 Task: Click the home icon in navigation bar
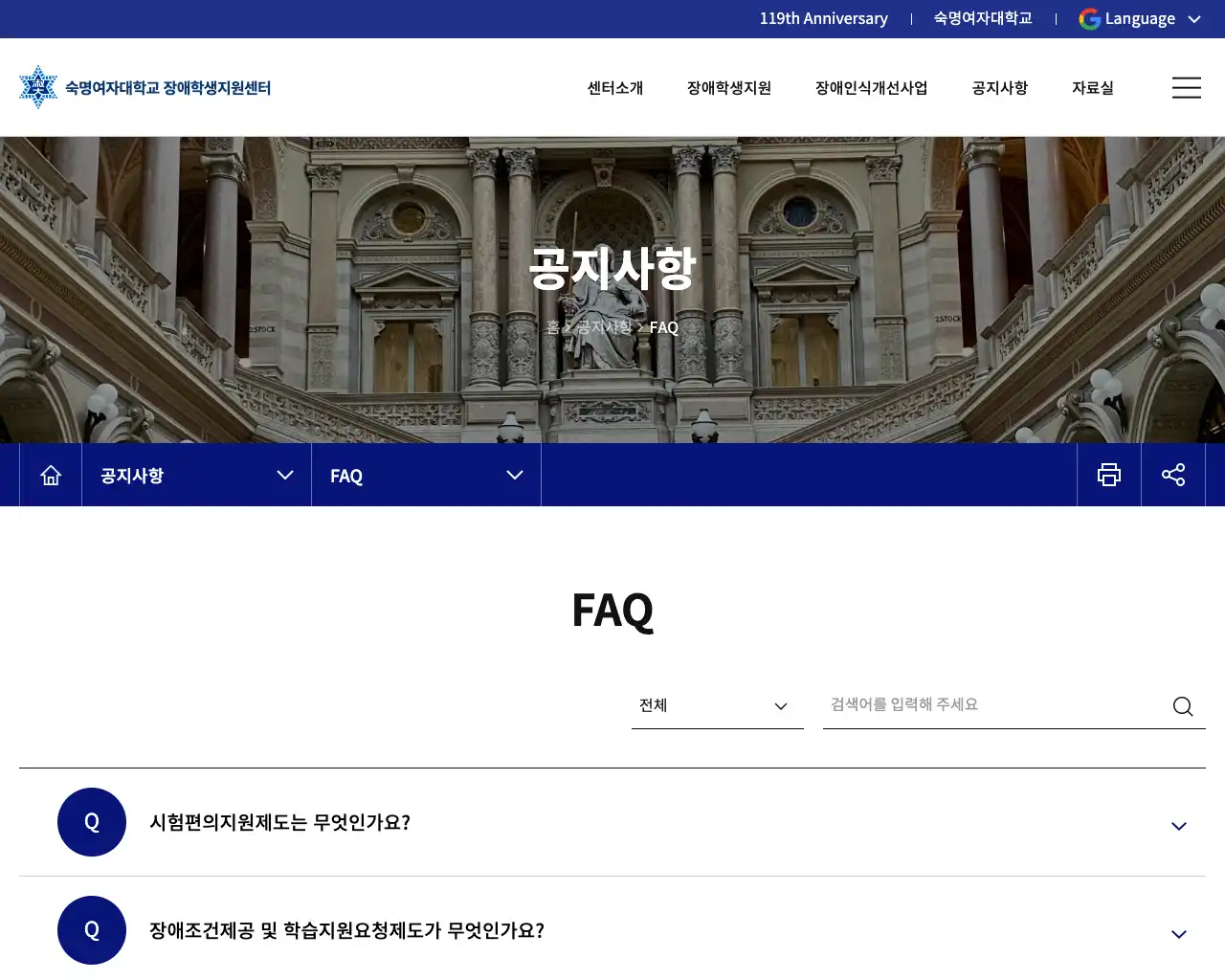[51, 475]
